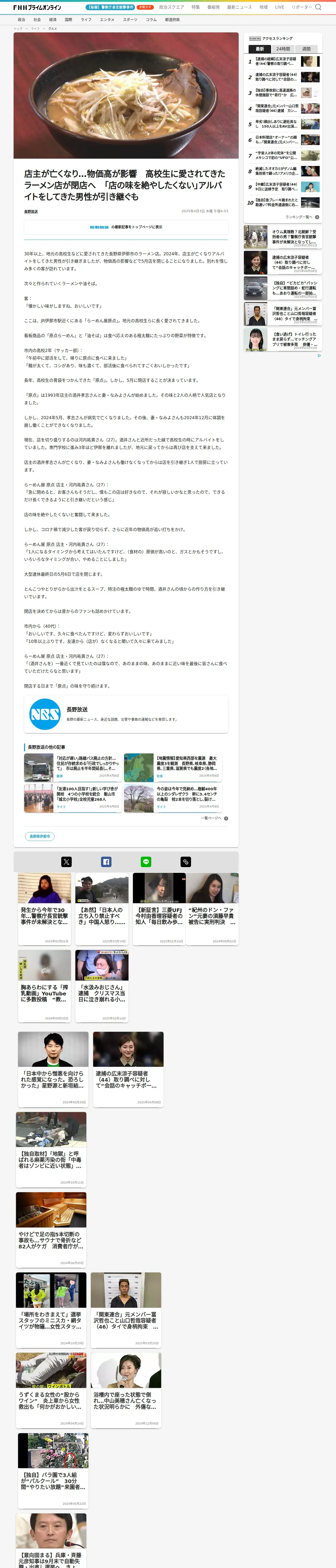
Task: Open the NBS Nagano Broadcasting round logo
Action: 45,713
